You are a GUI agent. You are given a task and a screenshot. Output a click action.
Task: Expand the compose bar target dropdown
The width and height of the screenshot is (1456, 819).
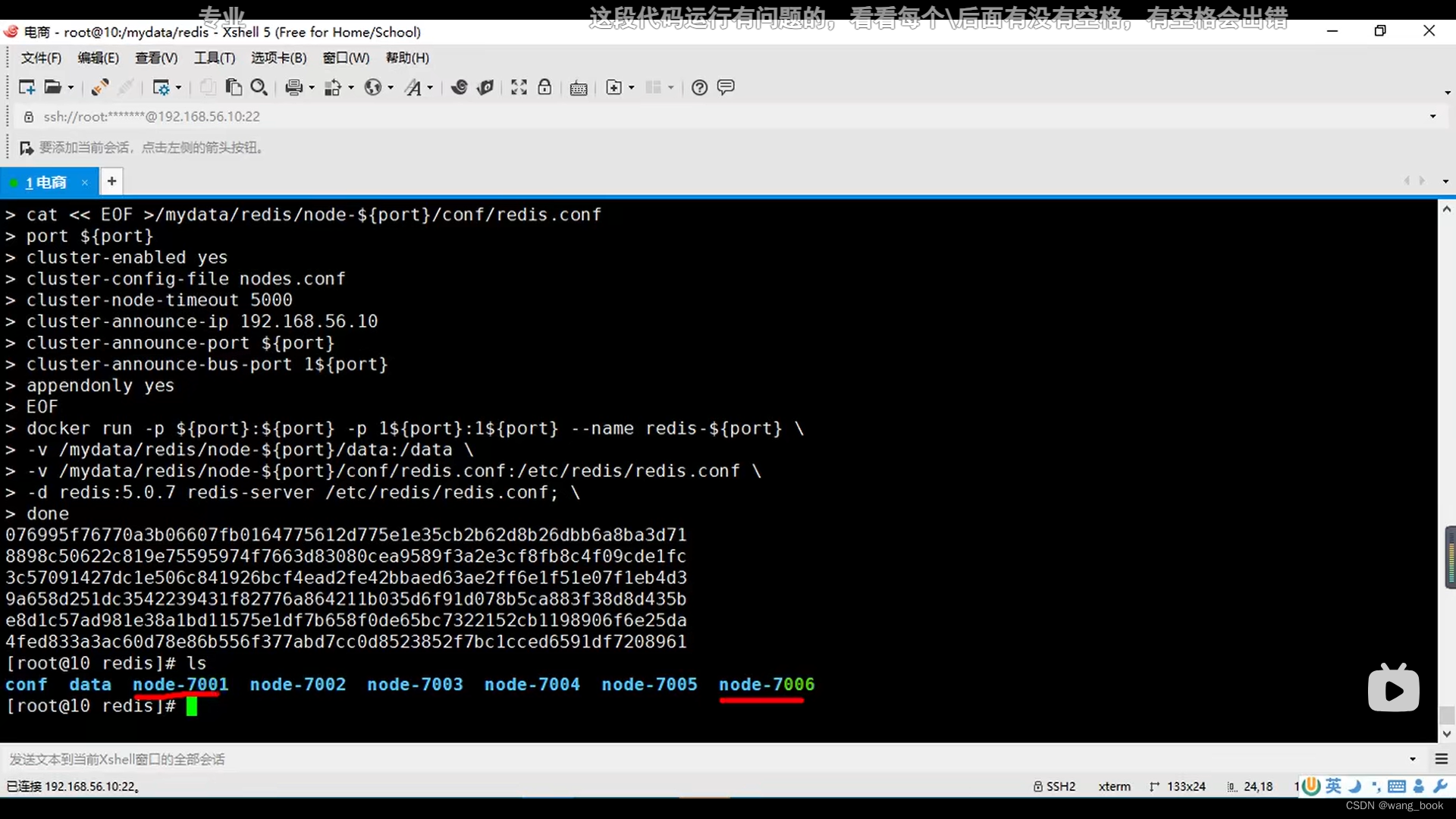click(1413, 759)
